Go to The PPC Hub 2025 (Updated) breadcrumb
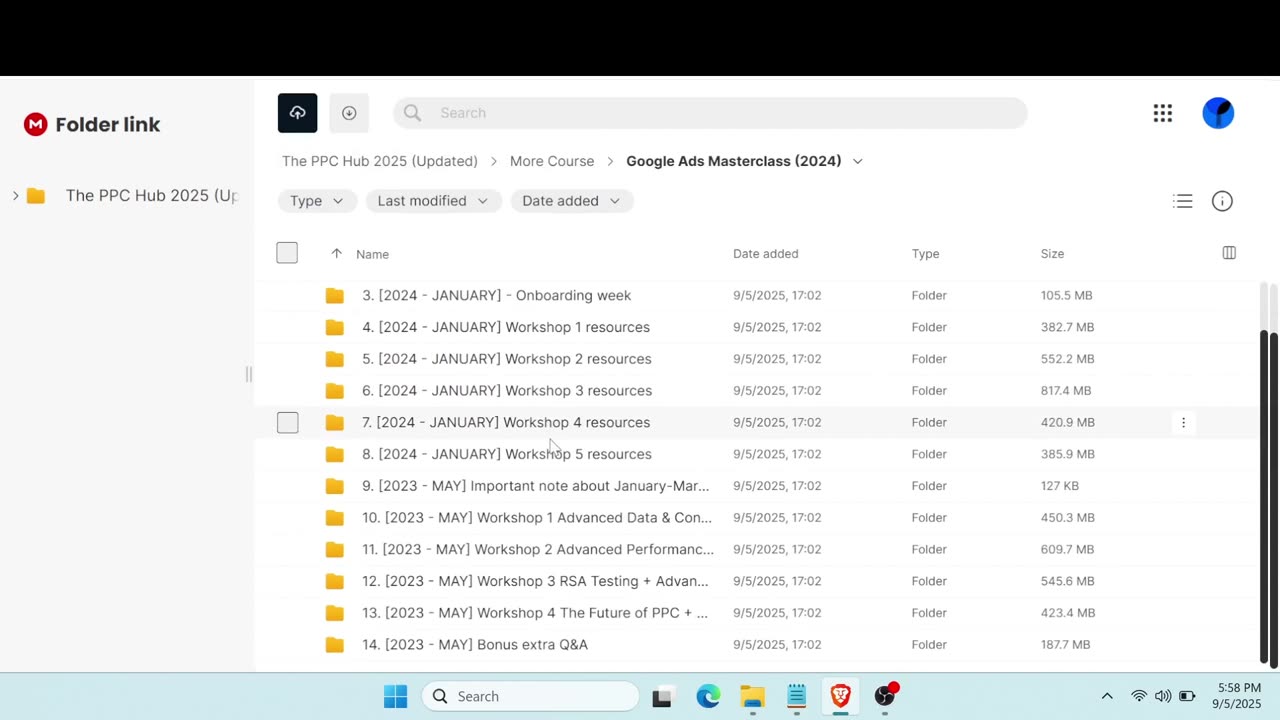This screenshot has width=1280, height=720. tap(380, 161)
